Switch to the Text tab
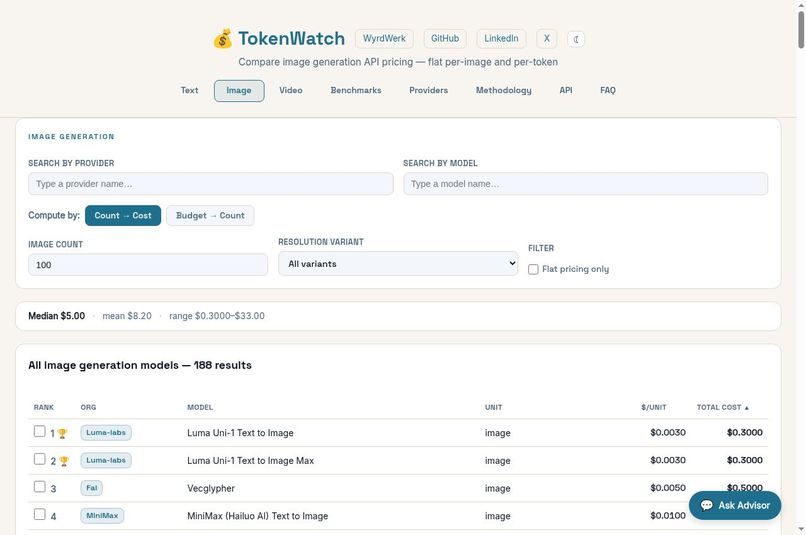Screen dimensions: 806x535 coord(189,90)
